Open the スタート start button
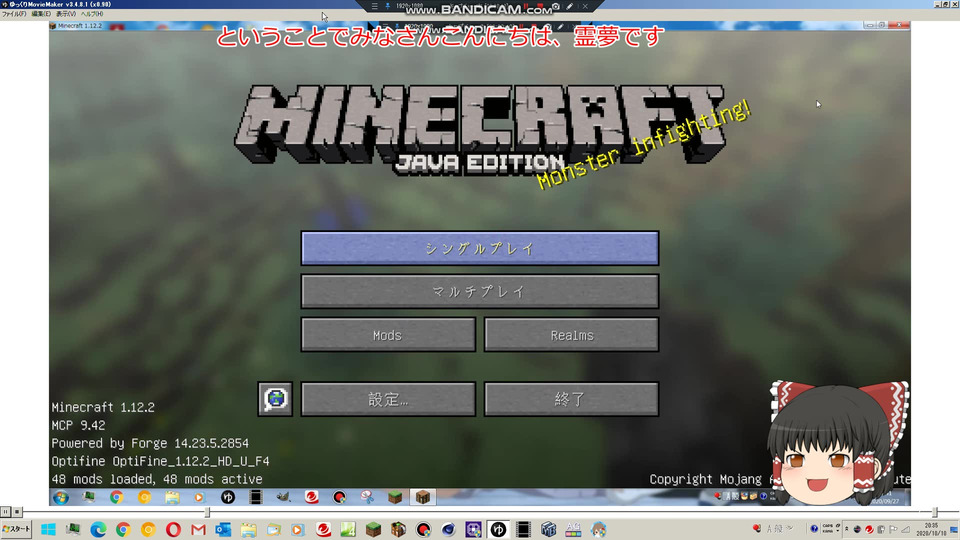This screenshot has height=540, width=960. point(16,529)
